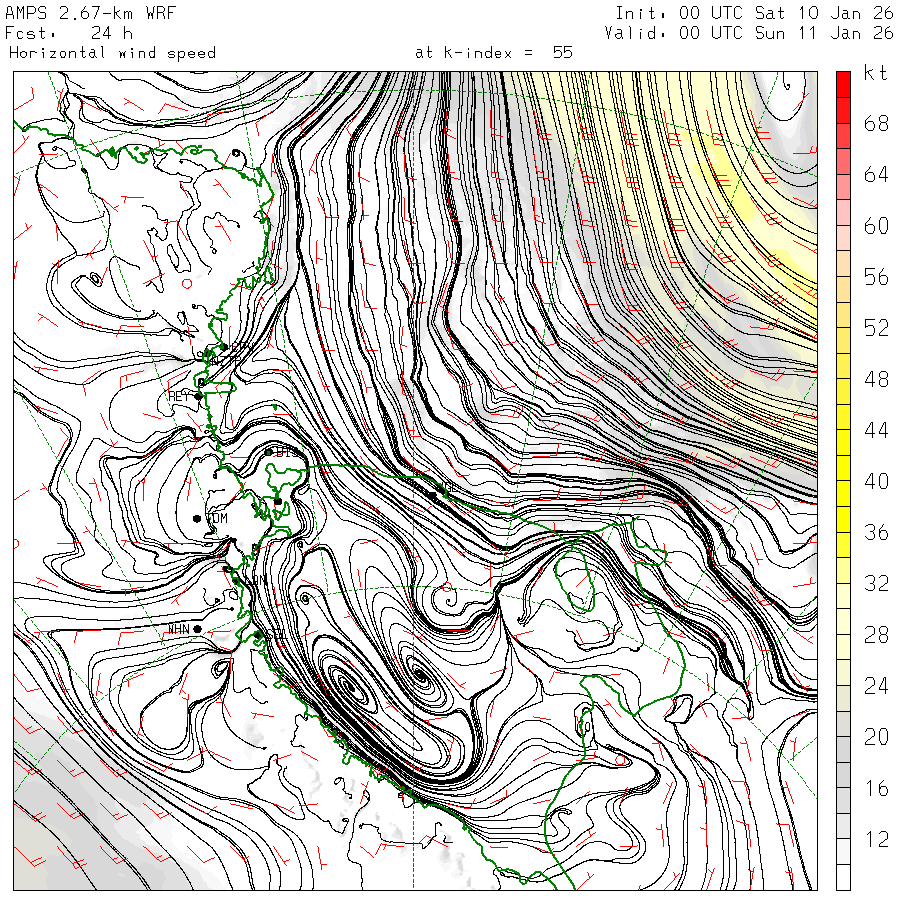Screen dimensions: 900x900
Task: Pick the red swatch at the color bar top
Action: pos(843,84)
